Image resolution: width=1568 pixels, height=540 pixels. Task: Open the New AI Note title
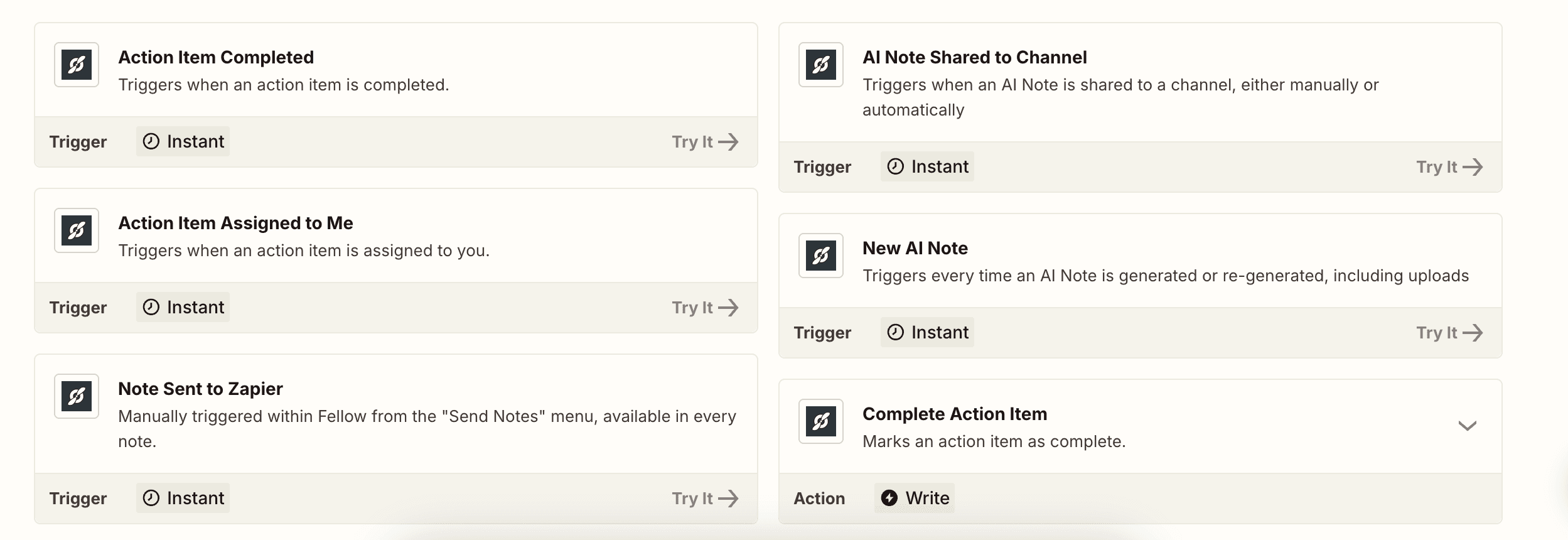click(x=915, y=248)
